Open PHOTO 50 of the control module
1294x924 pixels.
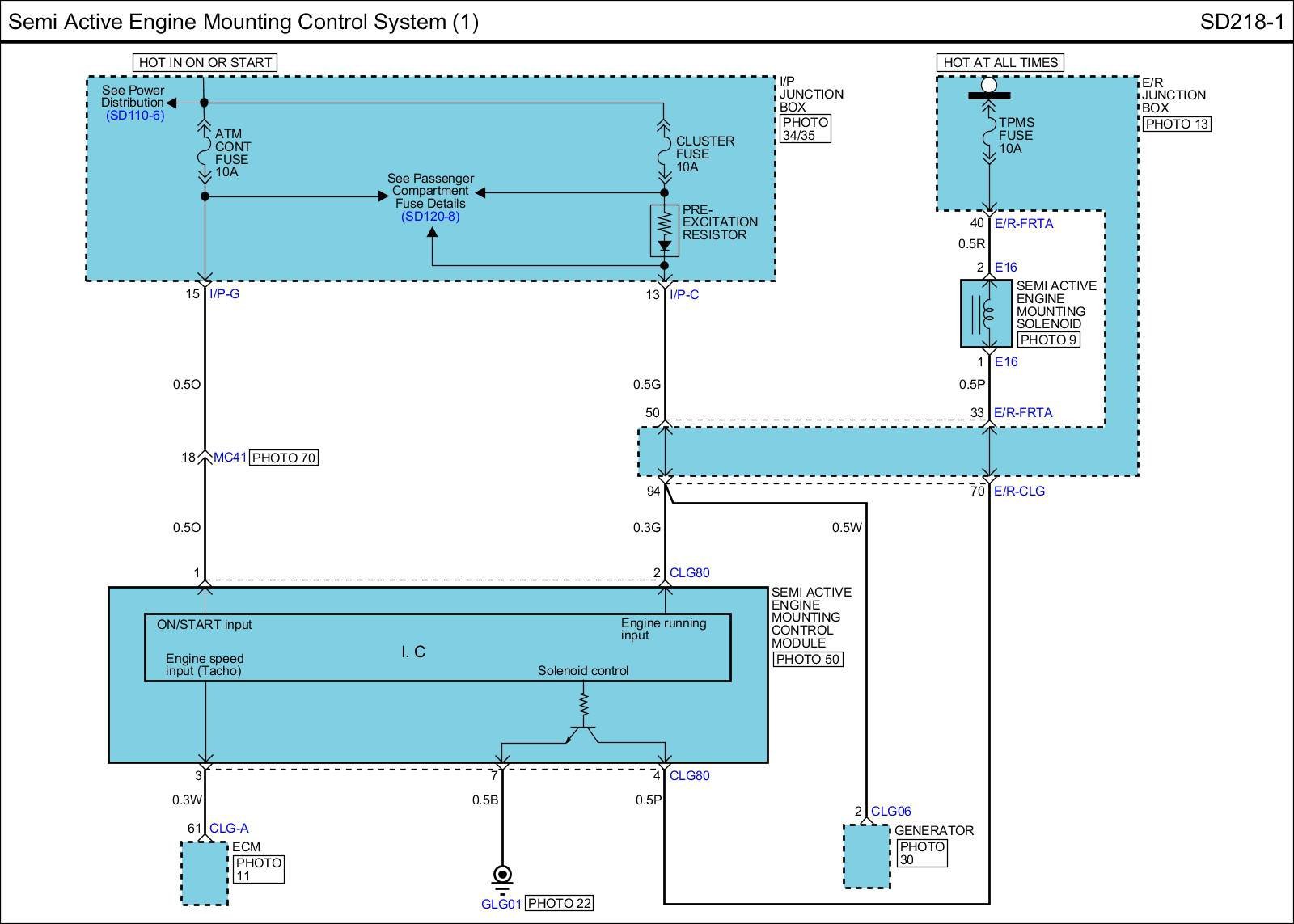tap(808, 659)
